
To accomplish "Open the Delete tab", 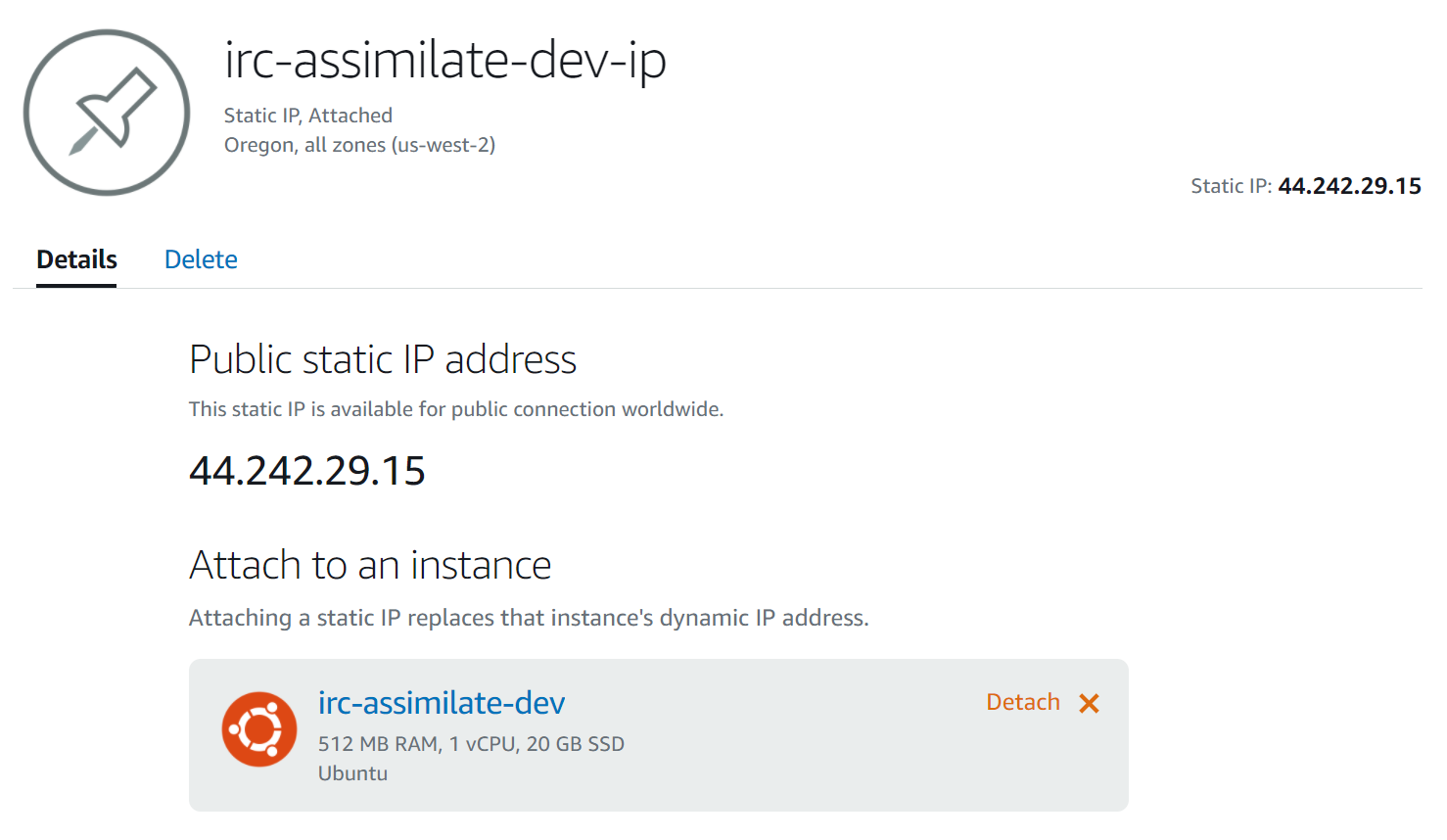I will pyautogui.click(x=201, y=259).
